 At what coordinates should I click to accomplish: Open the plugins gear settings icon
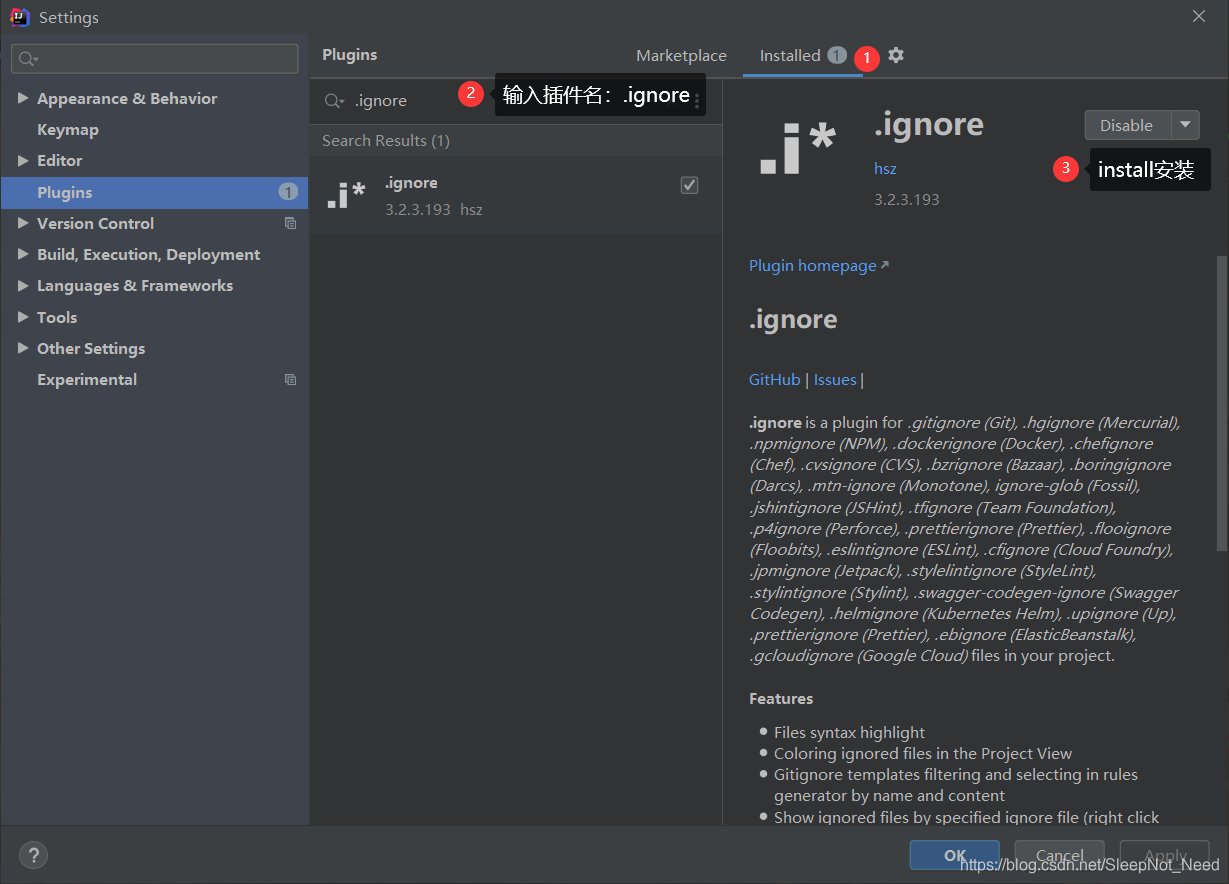[896, 55]
